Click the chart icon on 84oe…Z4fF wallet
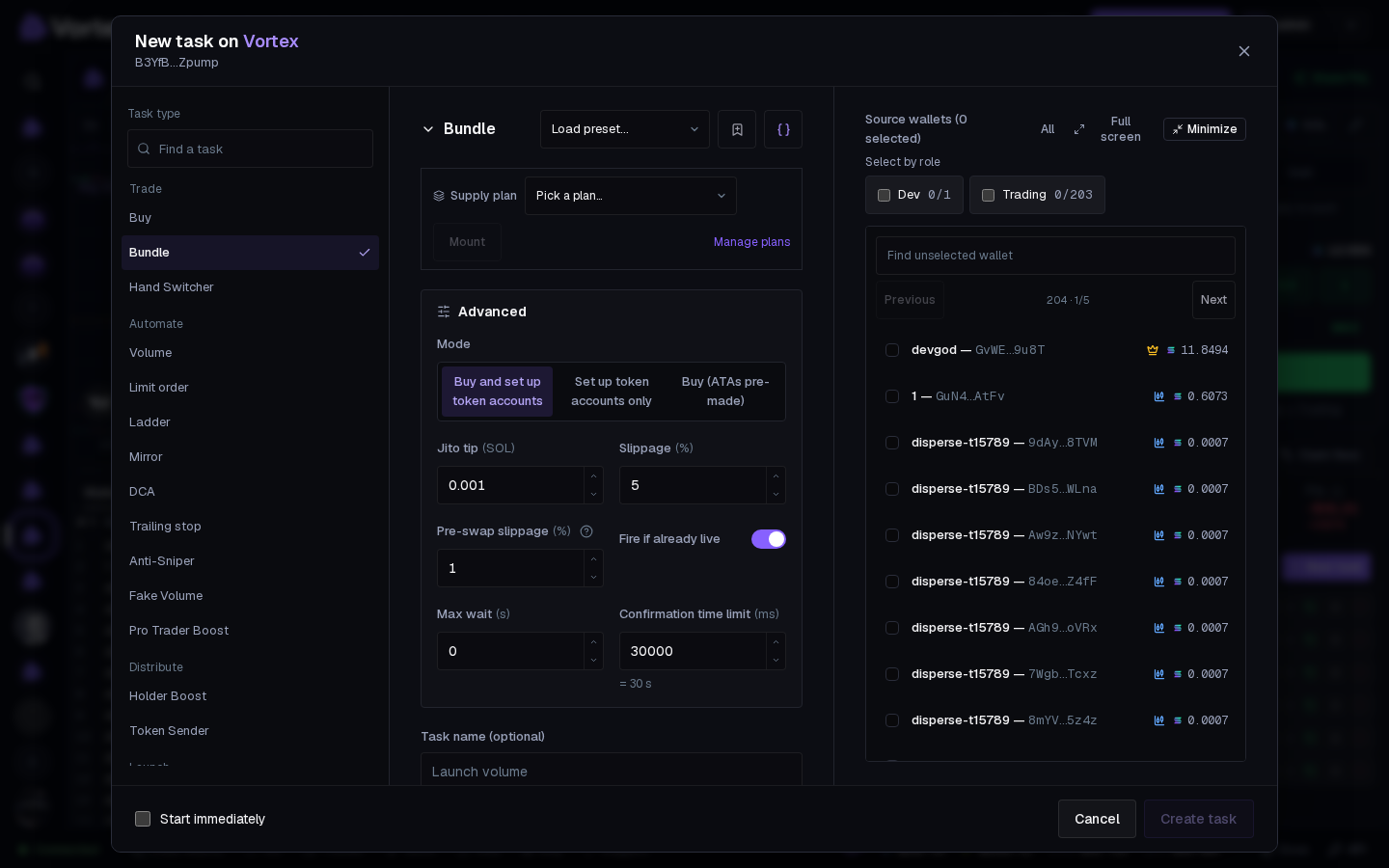Image resolution: width=1389 pixels, height=868 pixels. click(1159, 582)
